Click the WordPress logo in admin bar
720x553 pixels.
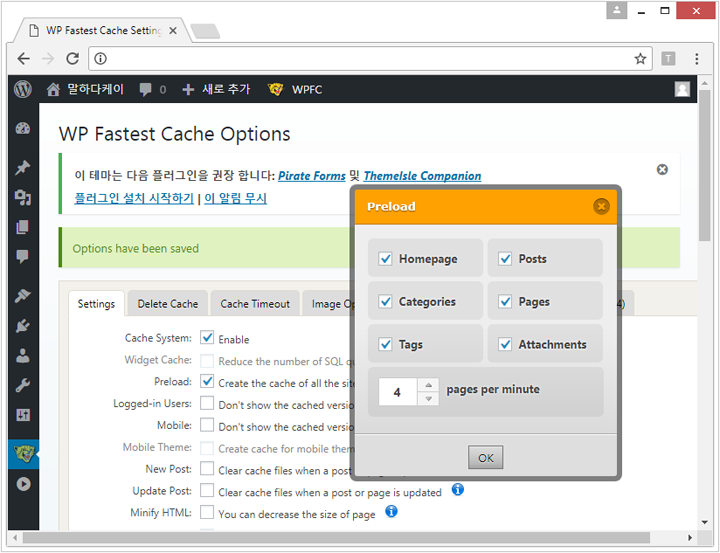click(22, 89)
